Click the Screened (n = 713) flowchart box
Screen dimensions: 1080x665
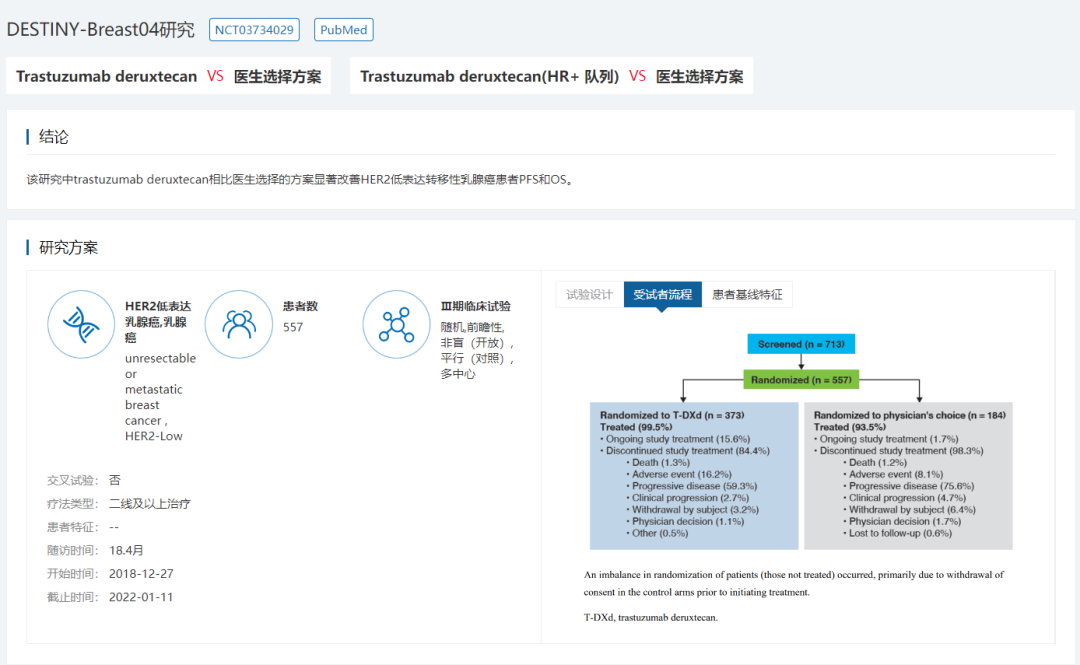801,344
